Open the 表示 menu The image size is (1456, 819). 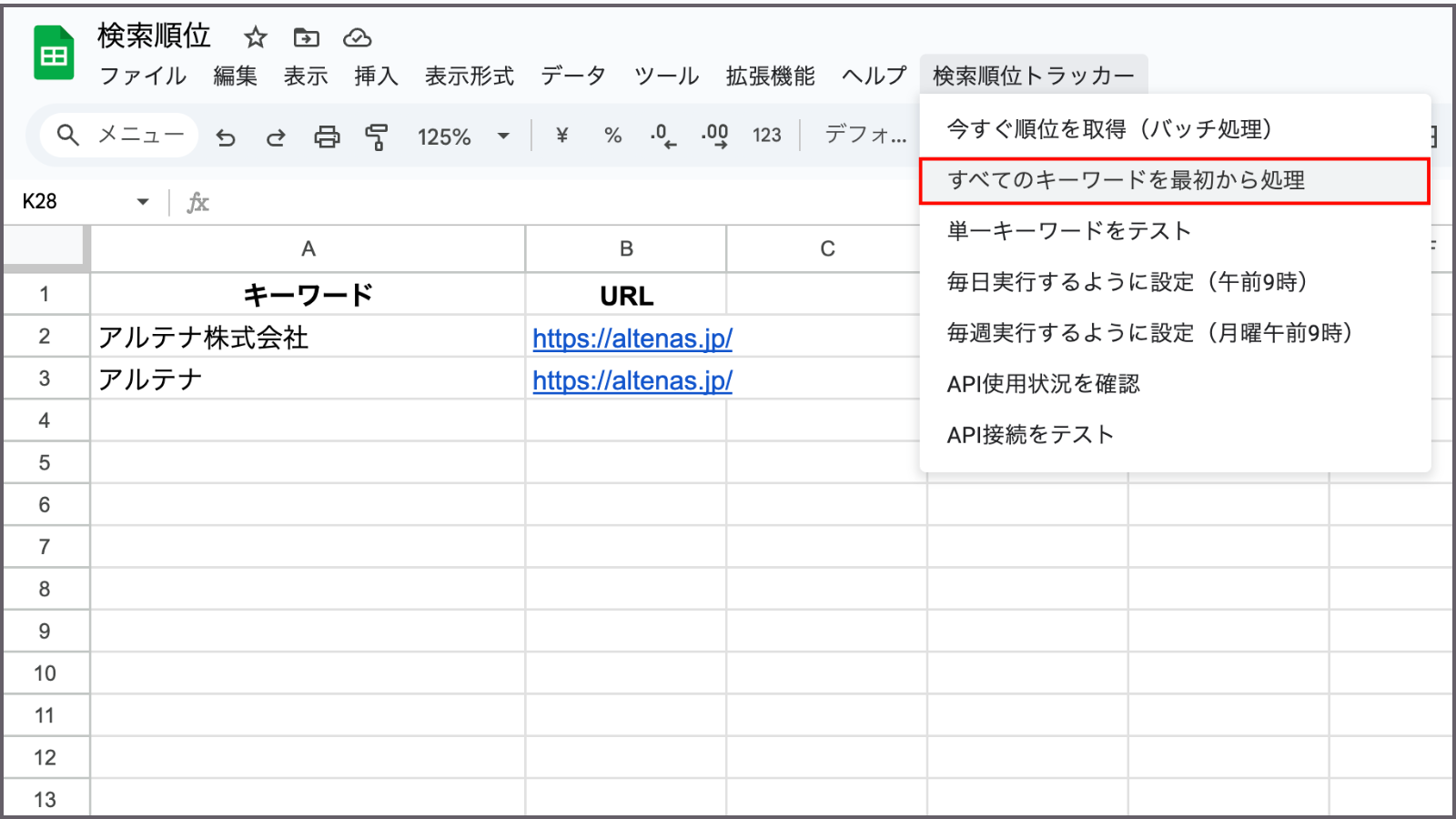[x=306, y=76]
